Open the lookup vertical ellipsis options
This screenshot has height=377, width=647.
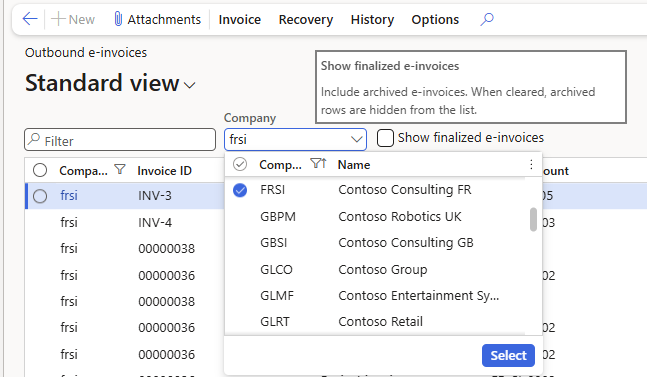531,165
